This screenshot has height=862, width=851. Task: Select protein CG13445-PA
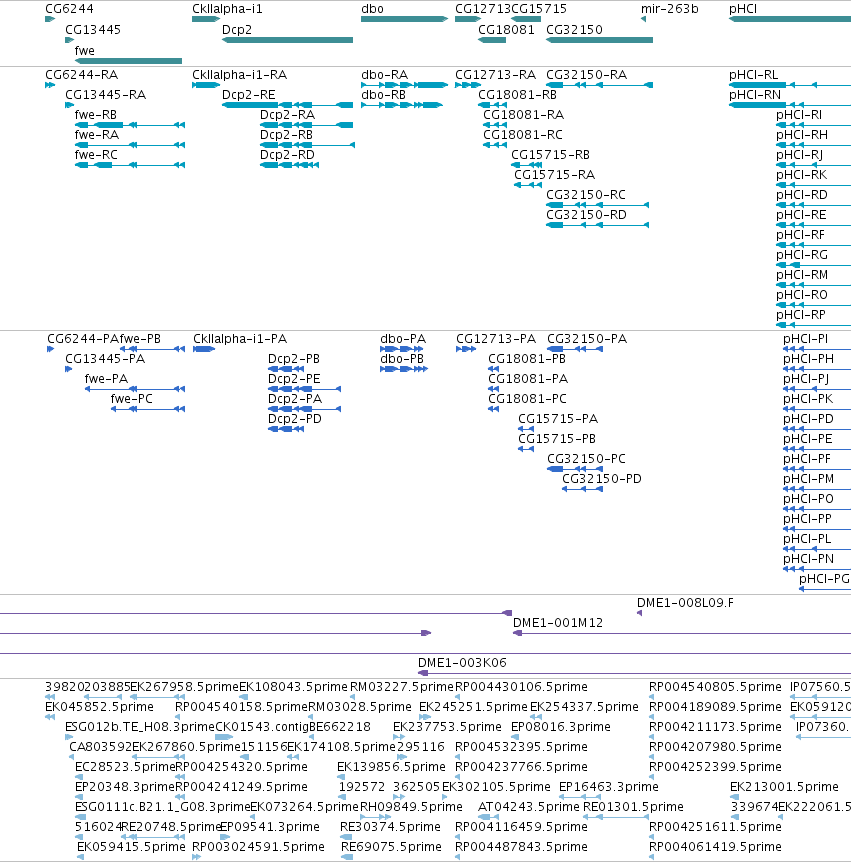tap(105, 359)
